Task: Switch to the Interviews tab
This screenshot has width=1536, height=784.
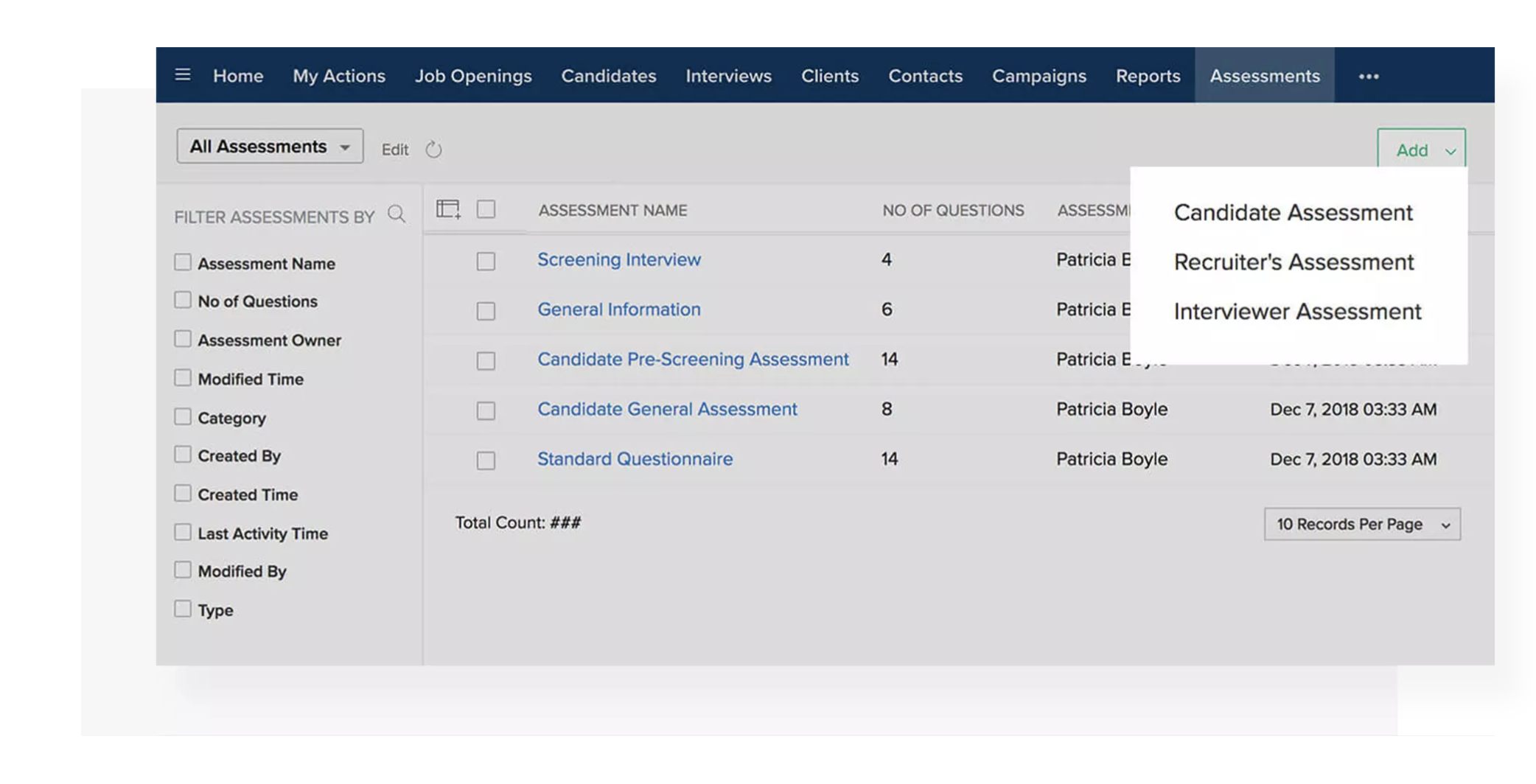Action: click(x=728, y=76)
